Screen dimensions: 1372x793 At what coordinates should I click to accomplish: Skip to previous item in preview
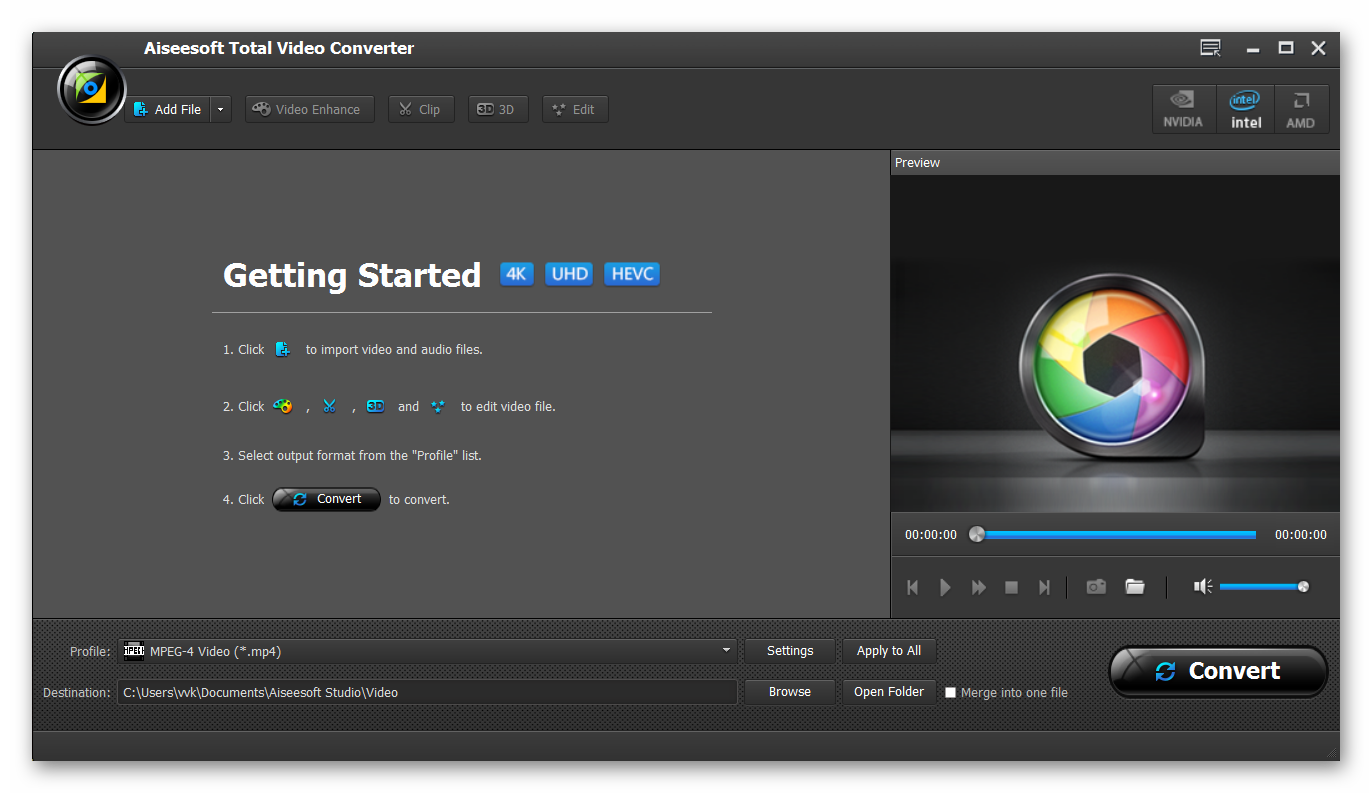[x=912, y=587]
